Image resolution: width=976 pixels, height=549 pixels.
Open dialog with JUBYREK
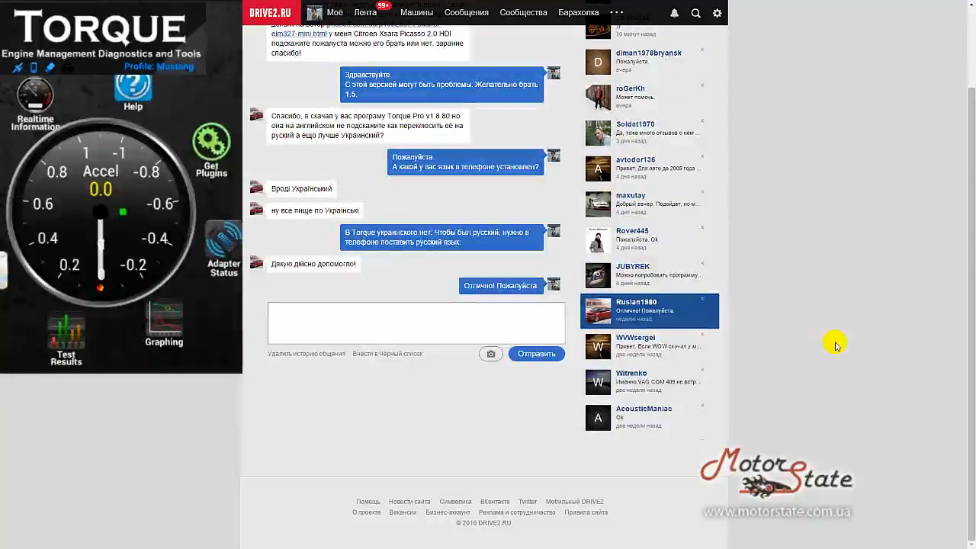point(649,274)
